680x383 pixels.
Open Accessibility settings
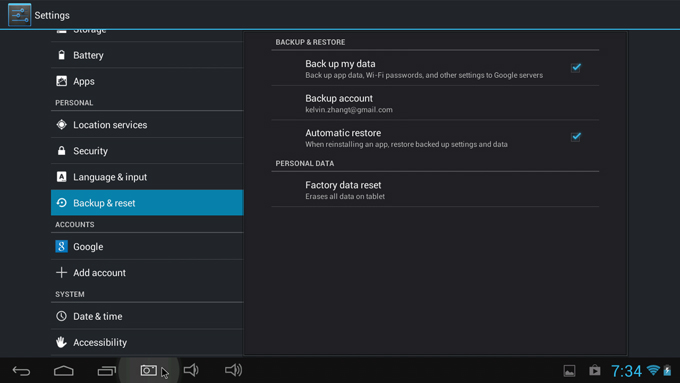click(147, 342)
